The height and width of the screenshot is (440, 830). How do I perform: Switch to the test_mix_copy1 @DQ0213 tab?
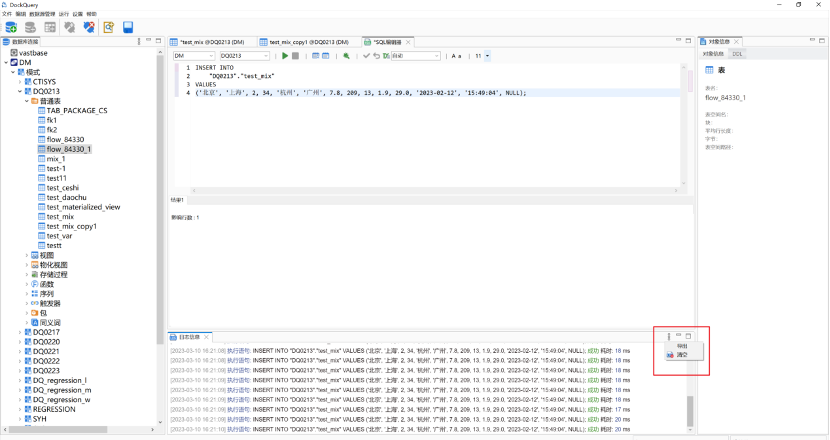309,42
